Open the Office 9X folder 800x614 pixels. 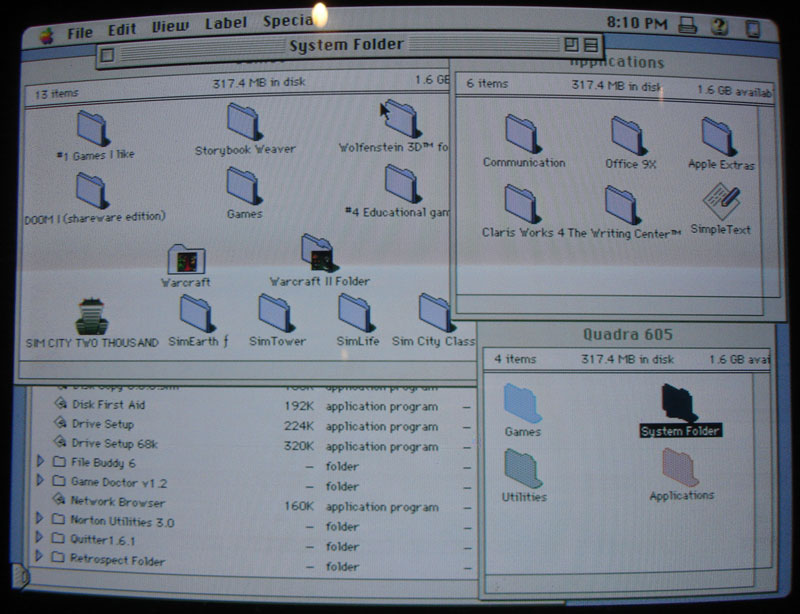pyautogui.click(x=629, y=136)
